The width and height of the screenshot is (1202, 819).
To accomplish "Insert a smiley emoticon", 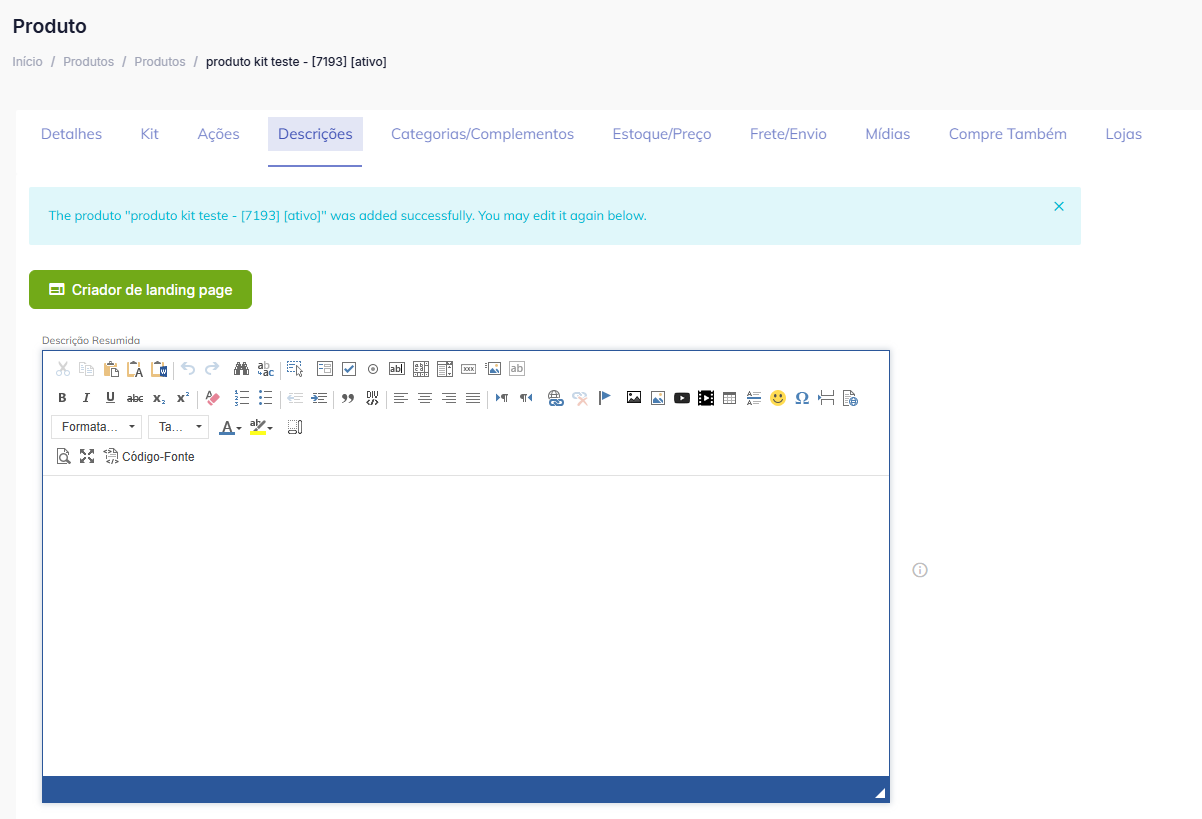I will point(778,398).
